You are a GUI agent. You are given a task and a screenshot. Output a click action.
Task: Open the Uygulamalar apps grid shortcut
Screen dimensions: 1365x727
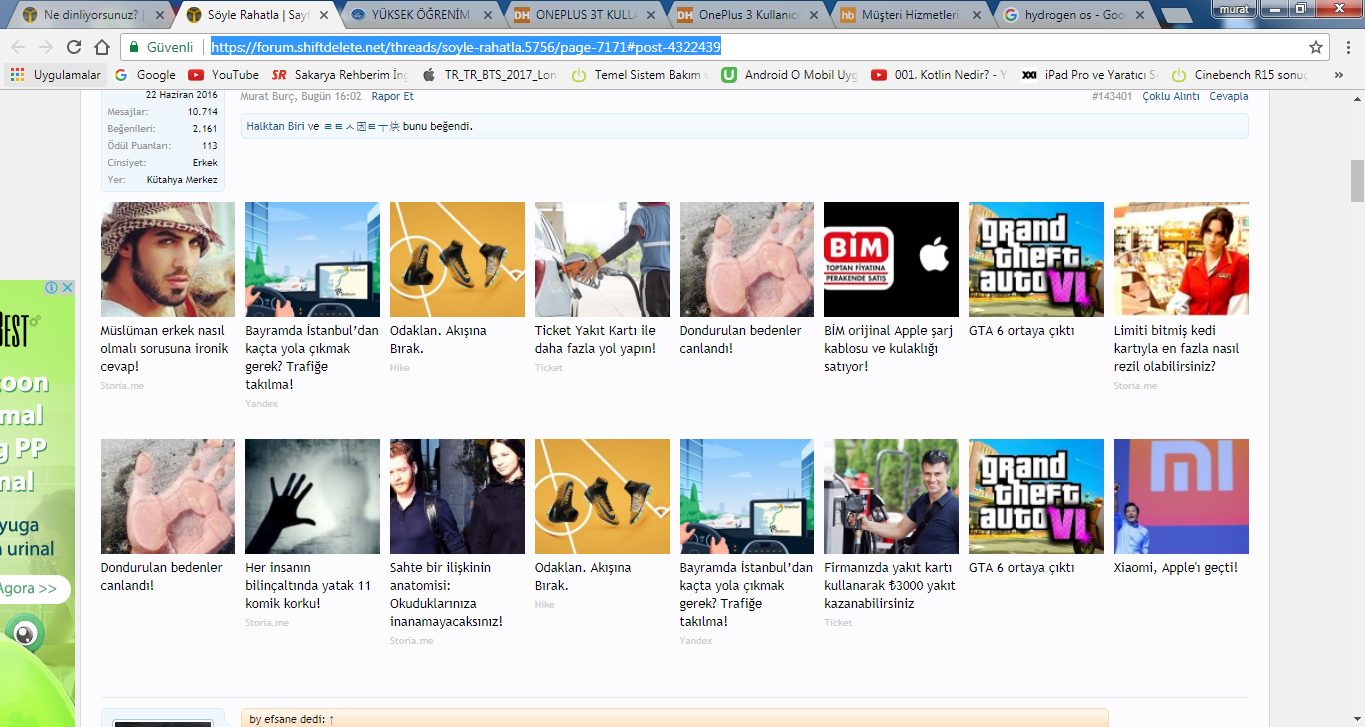17,74
